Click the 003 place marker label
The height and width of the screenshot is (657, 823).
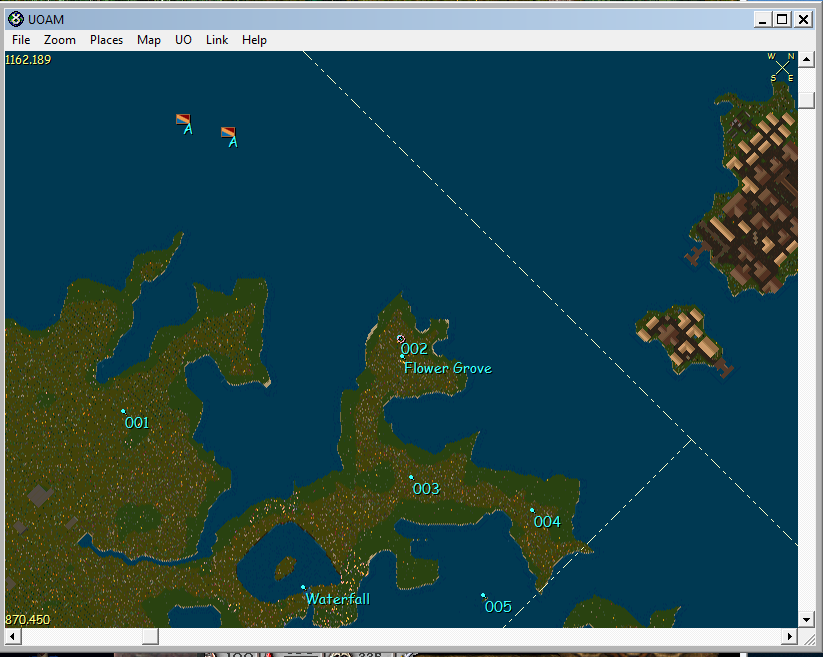click(426, 489)
